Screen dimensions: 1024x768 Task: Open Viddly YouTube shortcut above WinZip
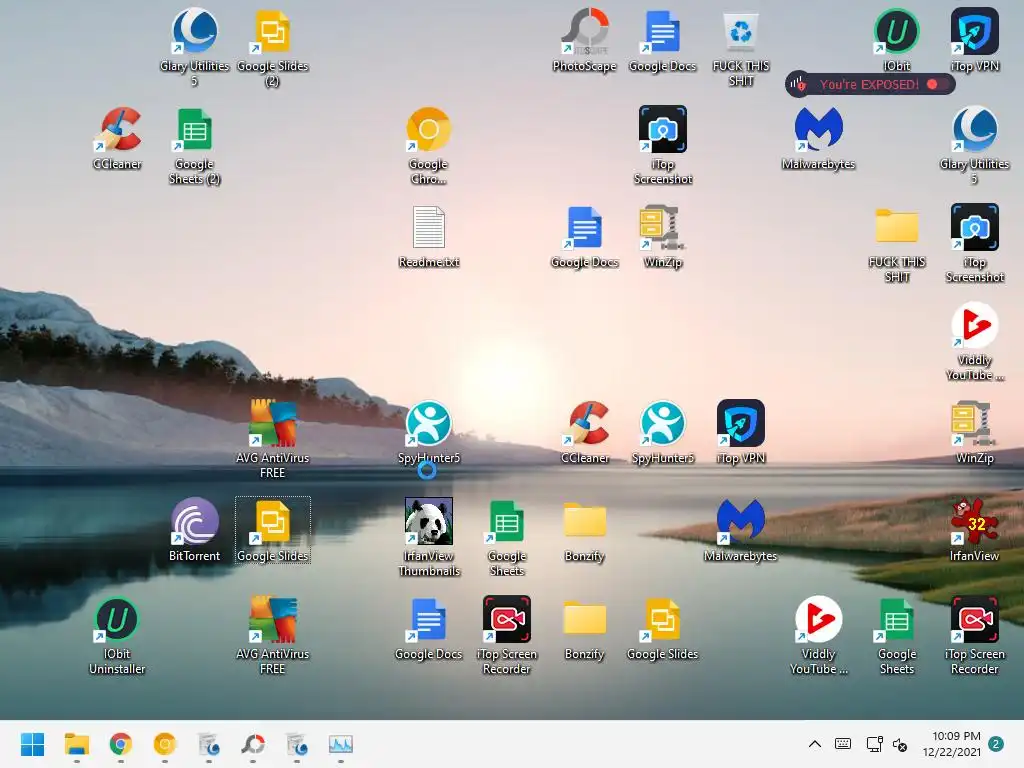tap(974, 341)
